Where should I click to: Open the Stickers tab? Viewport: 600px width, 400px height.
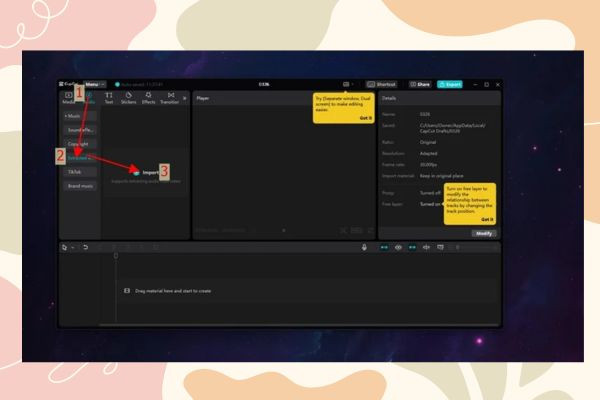[129, 98]
